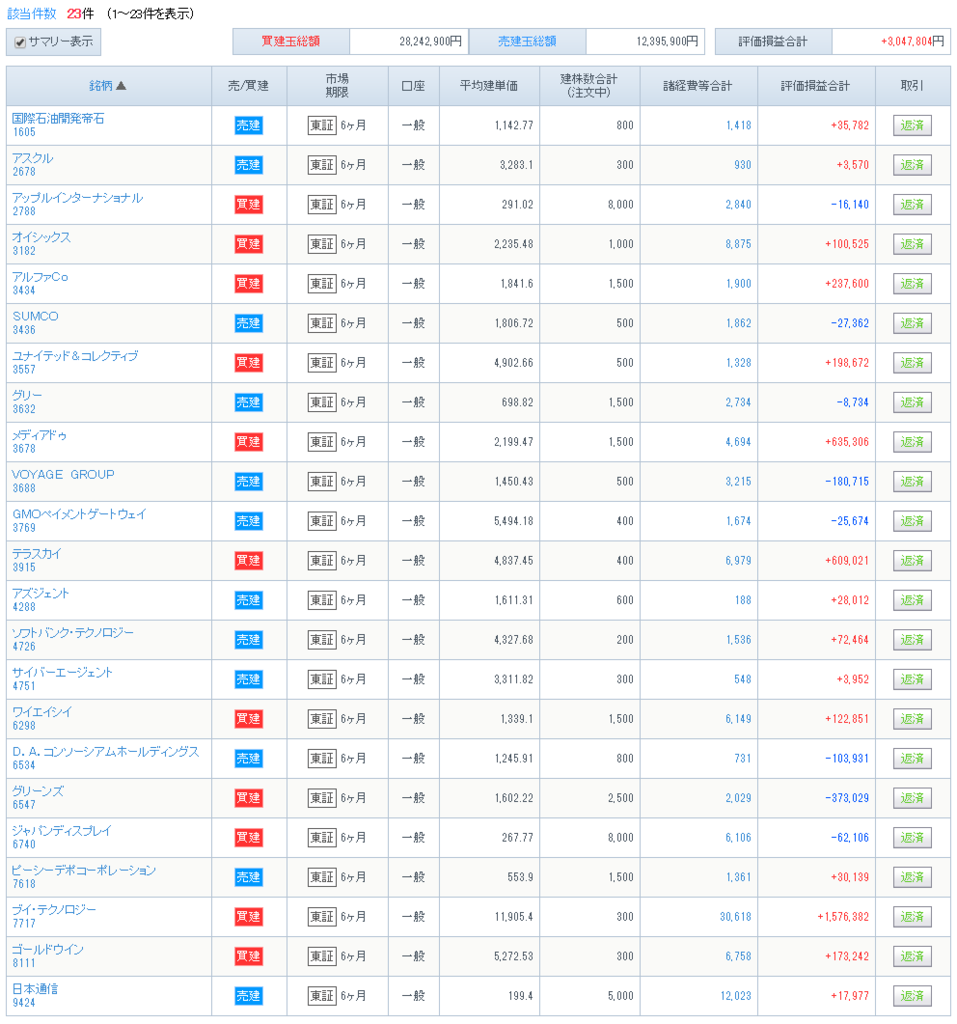Open メディアドゥ stock link
Viewport: 957px width, 1024px height.
(39, 435)
